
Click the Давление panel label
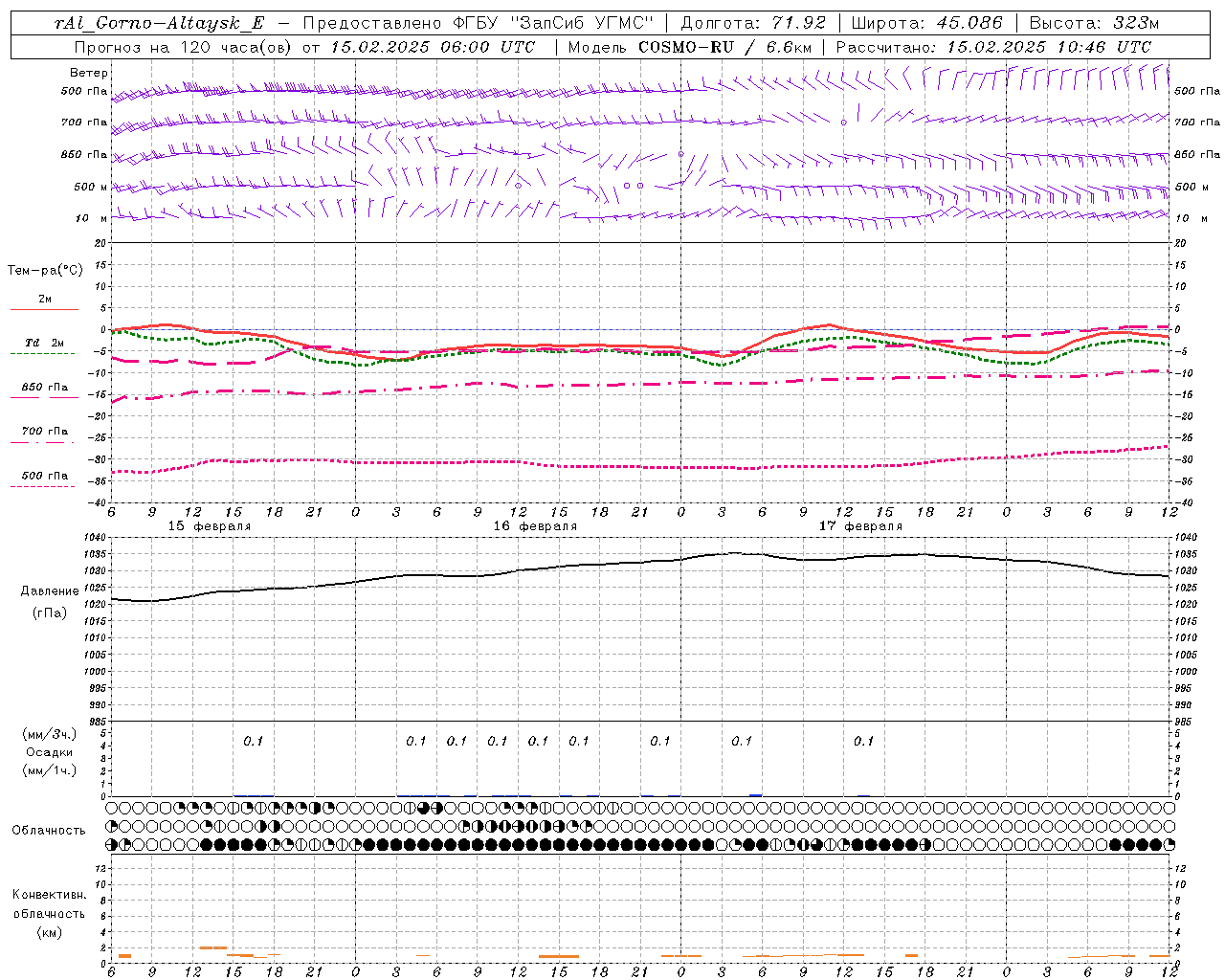[x=48, y=591]
